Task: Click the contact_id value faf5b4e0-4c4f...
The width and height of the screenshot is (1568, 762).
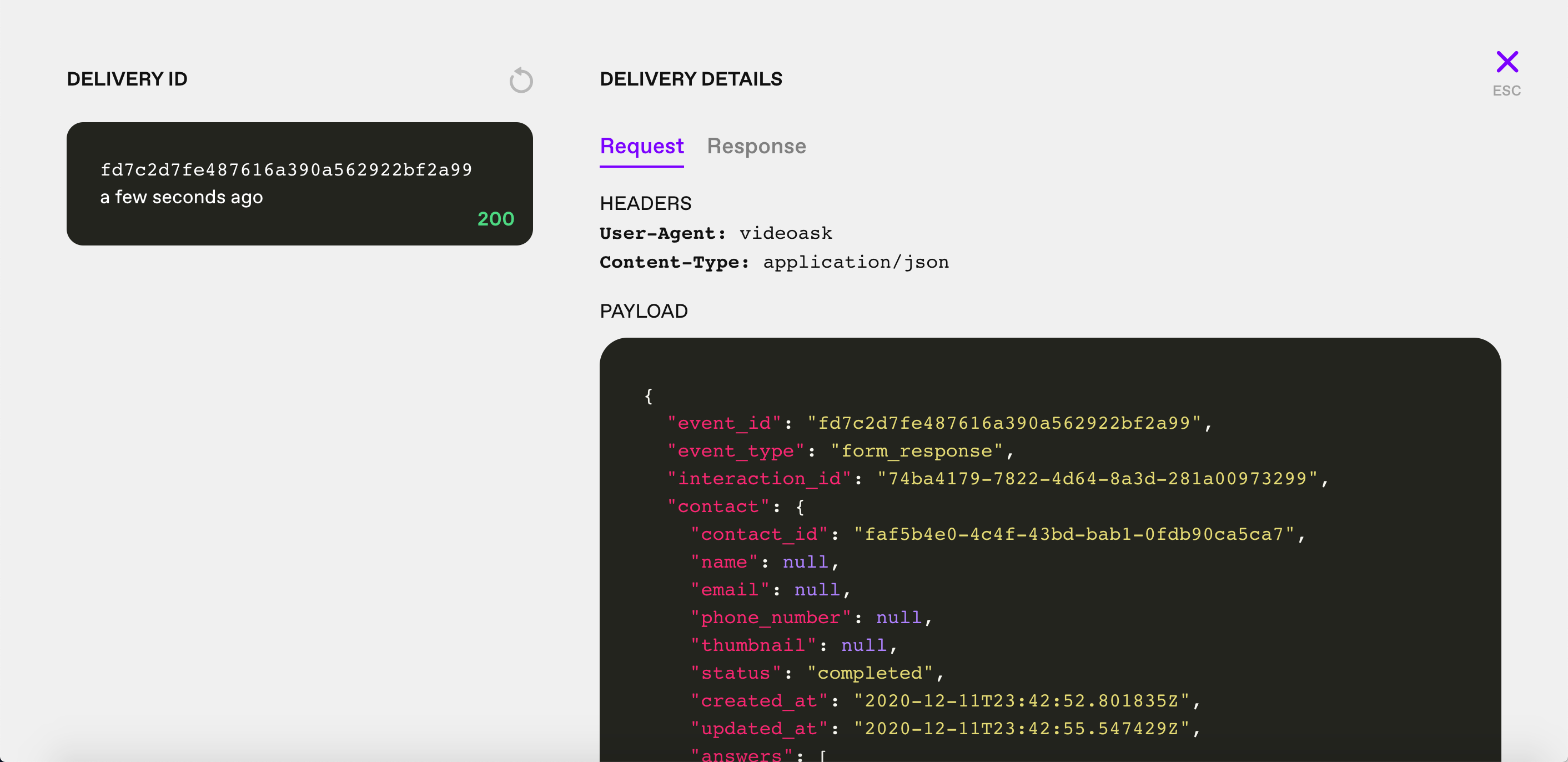Action: tap(1074, 534)
